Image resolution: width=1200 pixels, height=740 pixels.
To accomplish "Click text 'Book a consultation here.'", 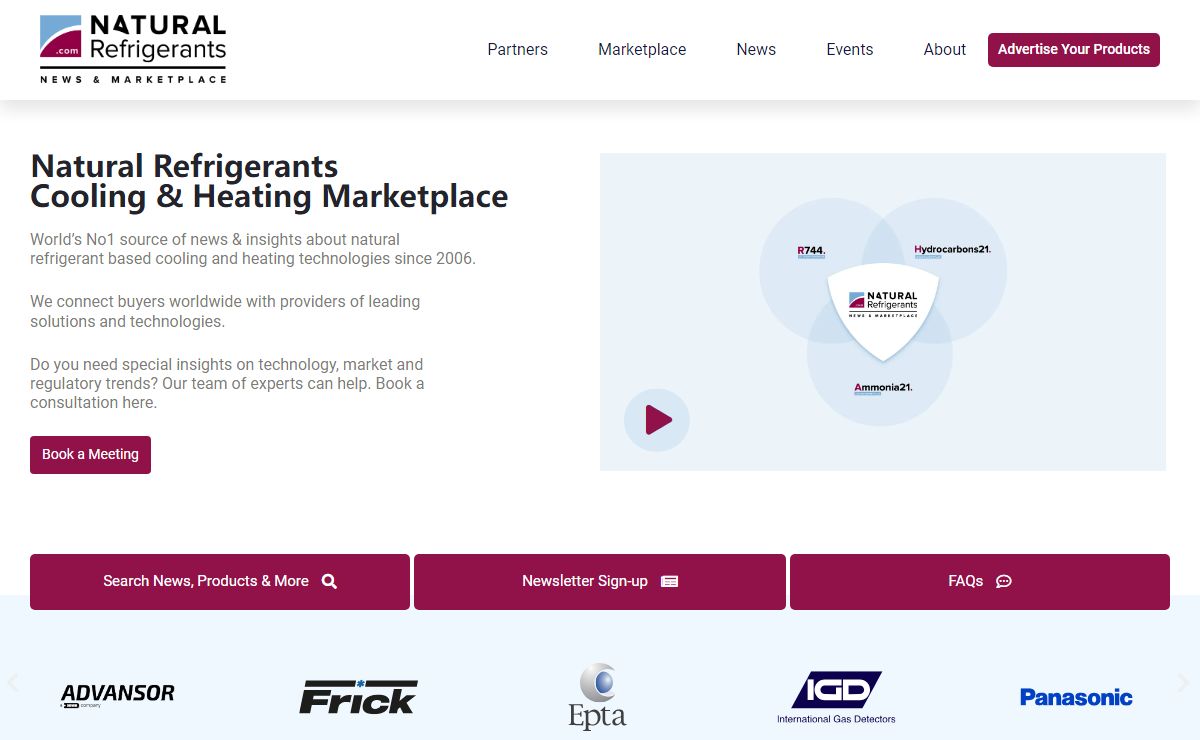I will pos(227,393).
